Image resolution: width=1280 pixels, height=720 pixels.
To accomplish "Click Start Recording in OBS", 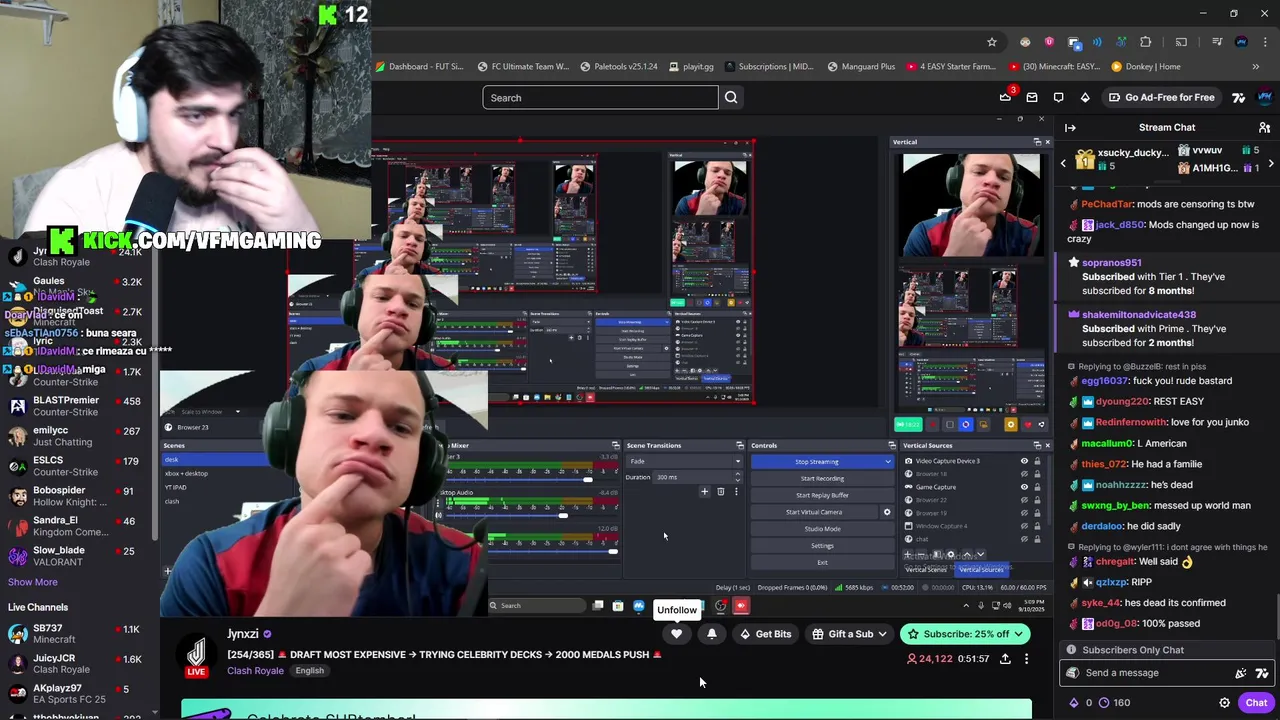I will click(822, 479).
